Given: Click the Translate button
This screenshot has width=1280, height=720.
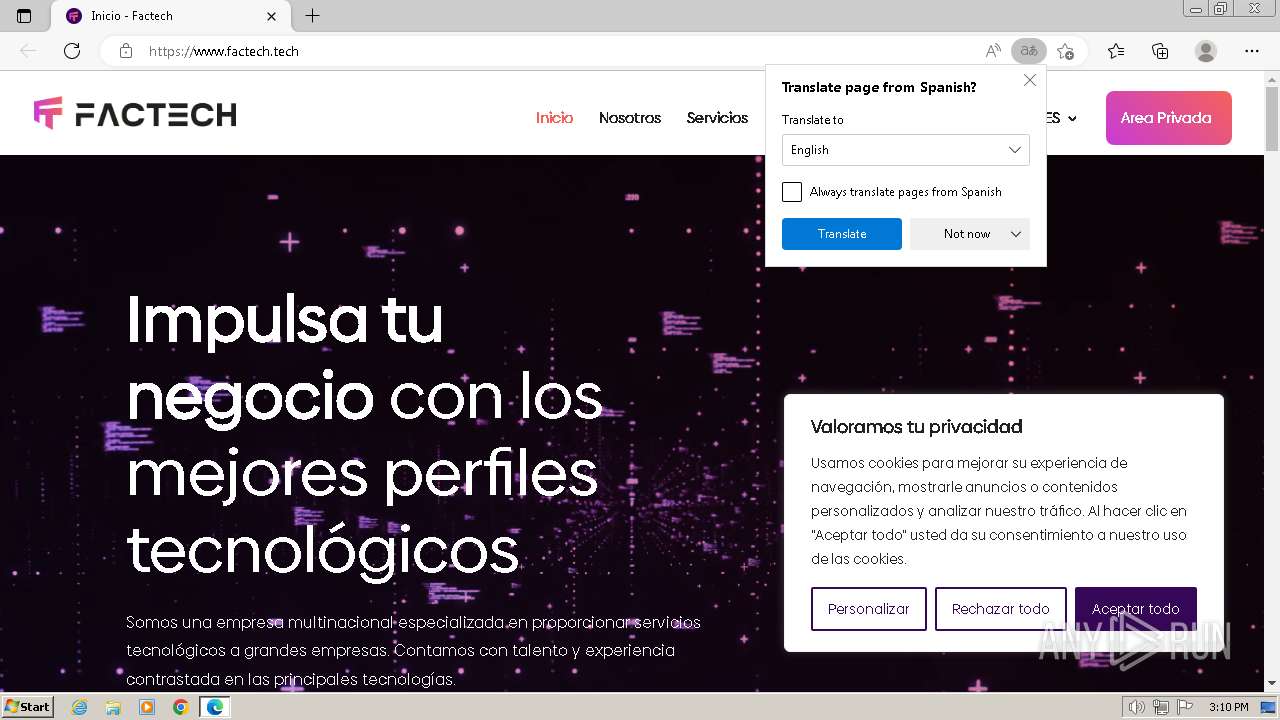Looking at the screenshot, I should pyautogui.click(x=842, y=234).
